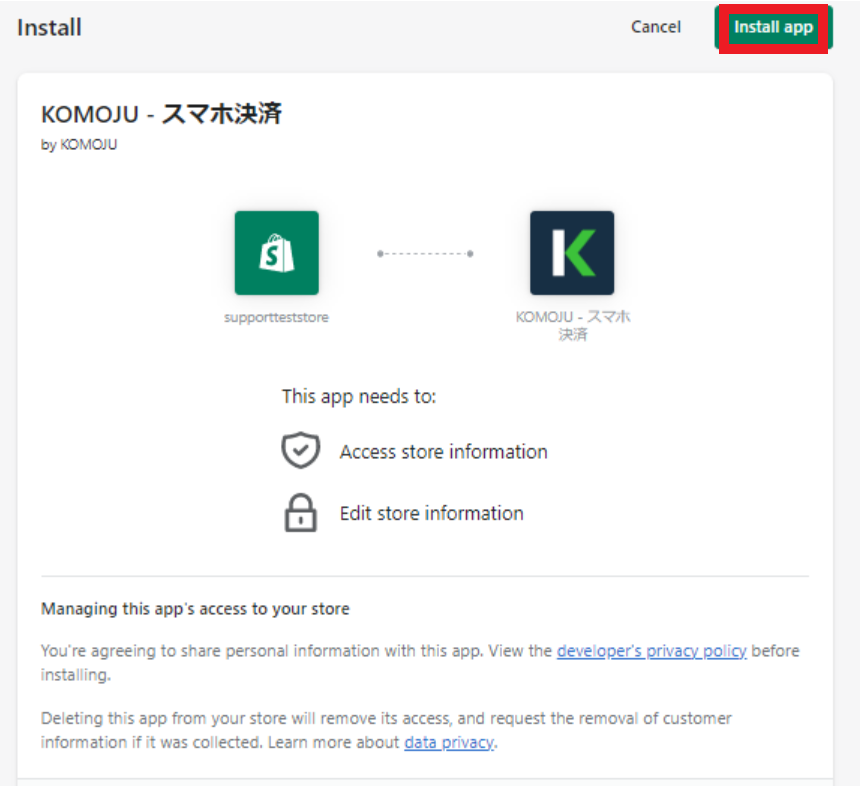This screenshot has width=860, height=786.
Task: Click the Install app button
Action: [x=773, y=27]
